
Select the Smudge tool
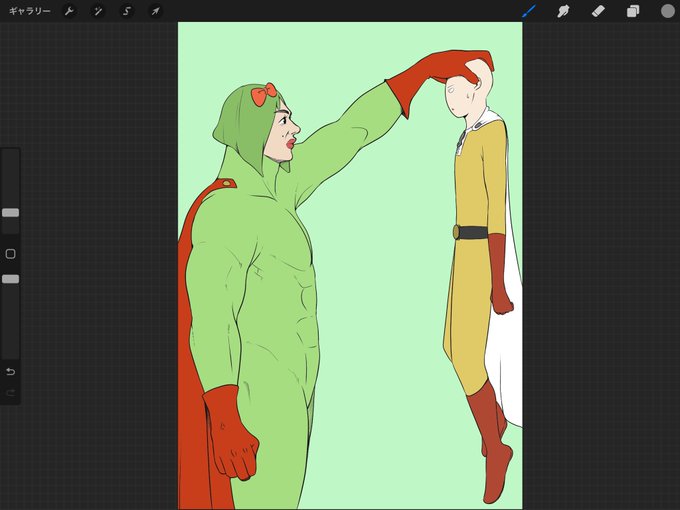(x=563, y=11)
